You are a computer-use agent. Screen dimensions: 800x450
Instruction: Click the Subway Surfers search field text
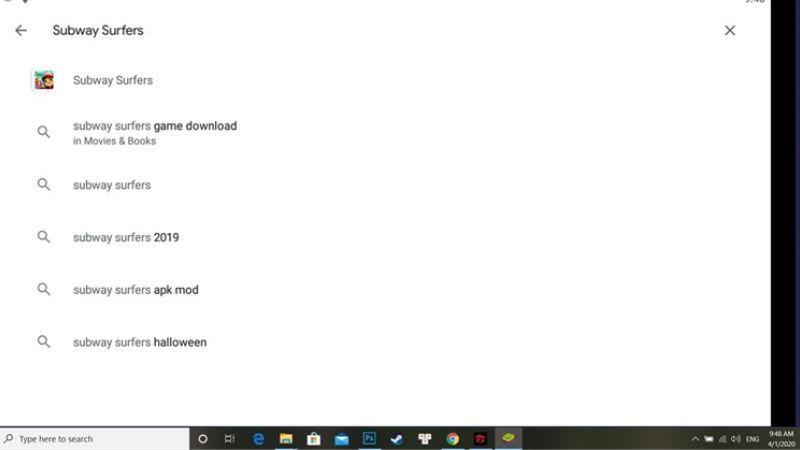point(98,31)
